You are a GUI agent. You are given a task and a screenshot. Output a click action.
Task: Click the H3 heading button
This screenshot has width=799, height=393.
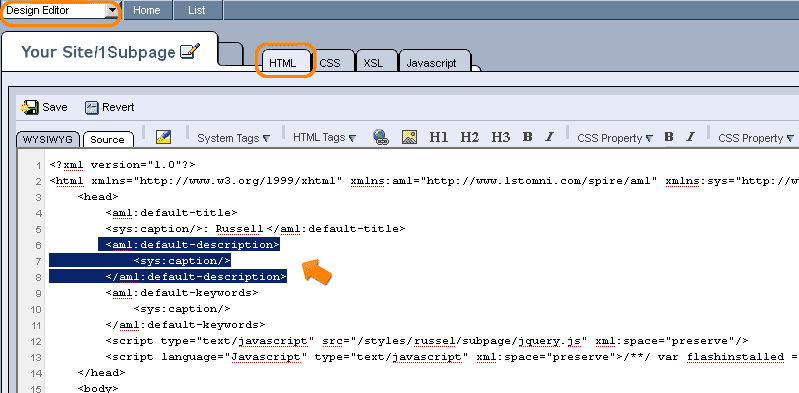pos(500,137)
